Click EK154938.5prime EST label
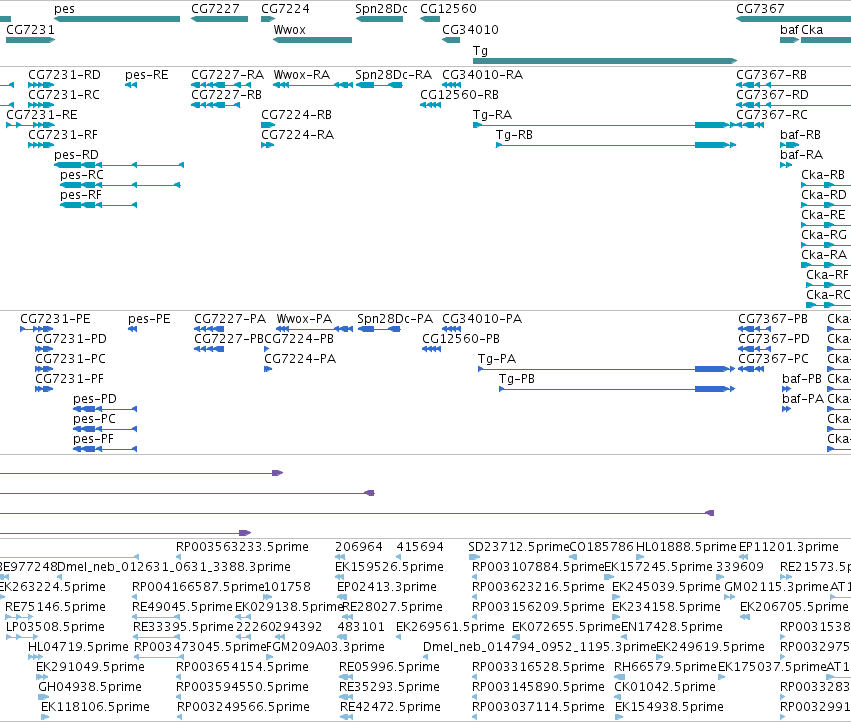Viewport: 851px width, 722px height. pyautogui.click(x=669, y=707)
